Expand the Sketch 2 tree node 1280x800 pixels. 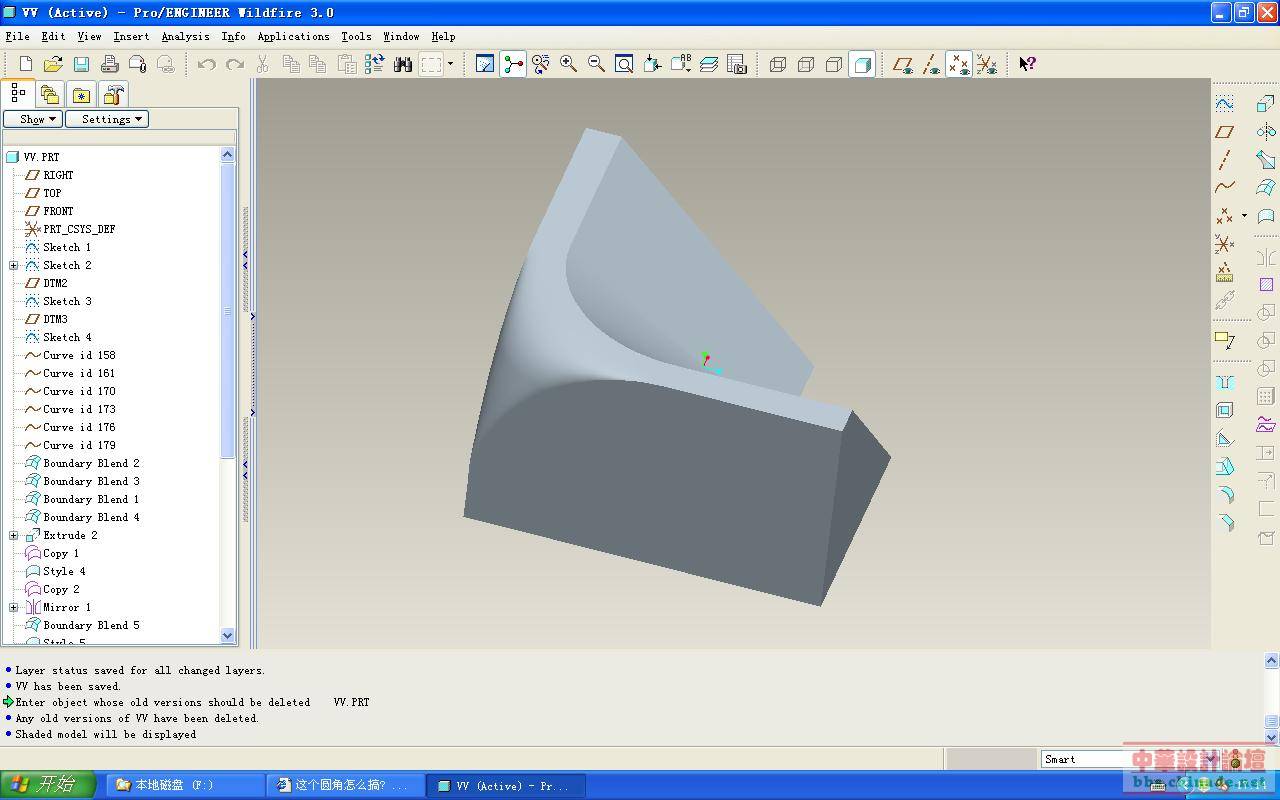pyautogui.click(x=14, y=265)
